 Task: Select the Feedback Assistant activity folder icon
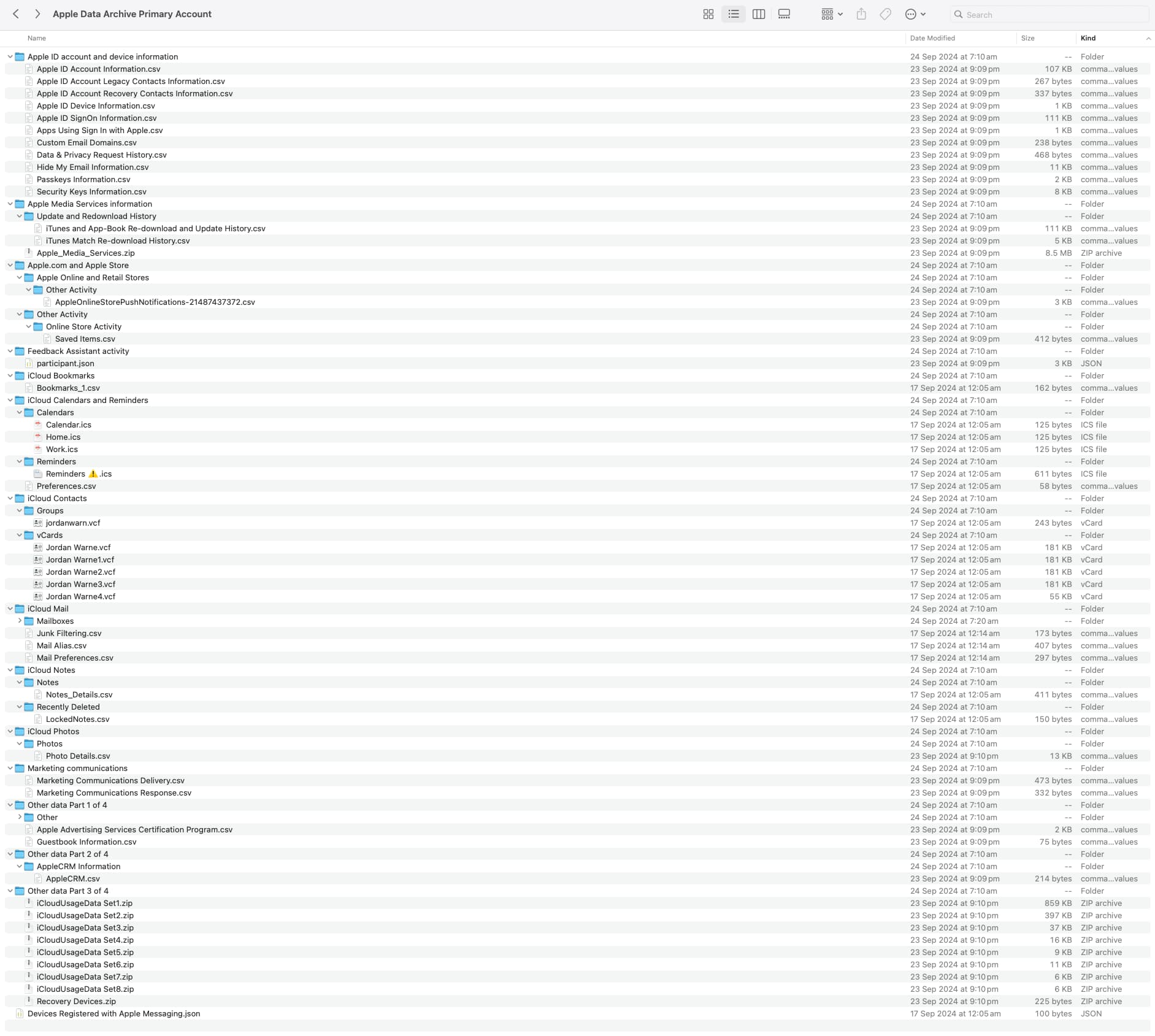coord(20,351)
